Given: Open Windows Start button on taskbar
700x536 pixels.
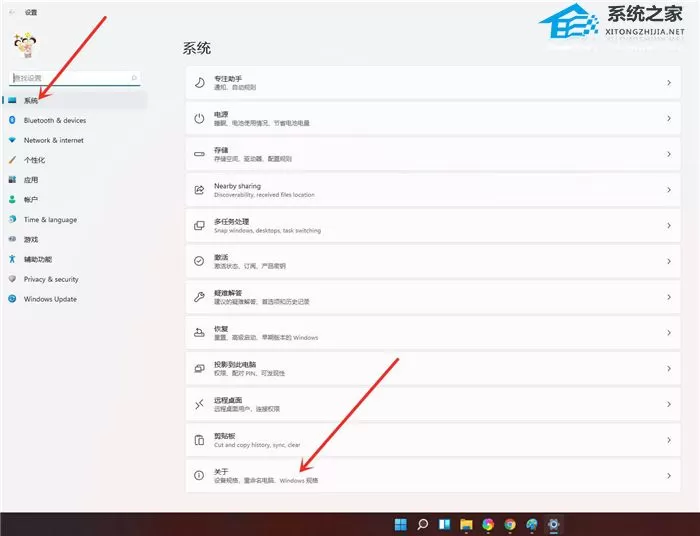Looking at the screenshot, I should (x=401, y=524).
